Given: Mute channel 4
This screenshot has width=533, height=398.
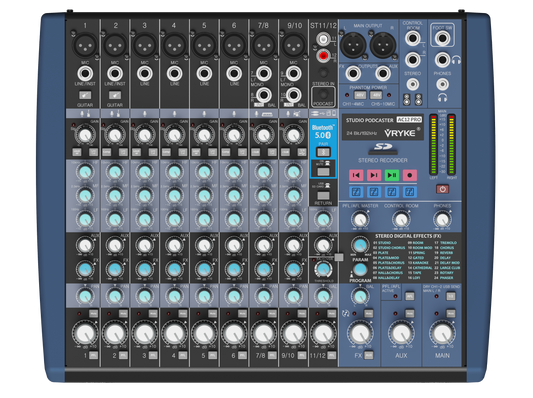Looking at the screenshot, I should [x=183, y=313].
